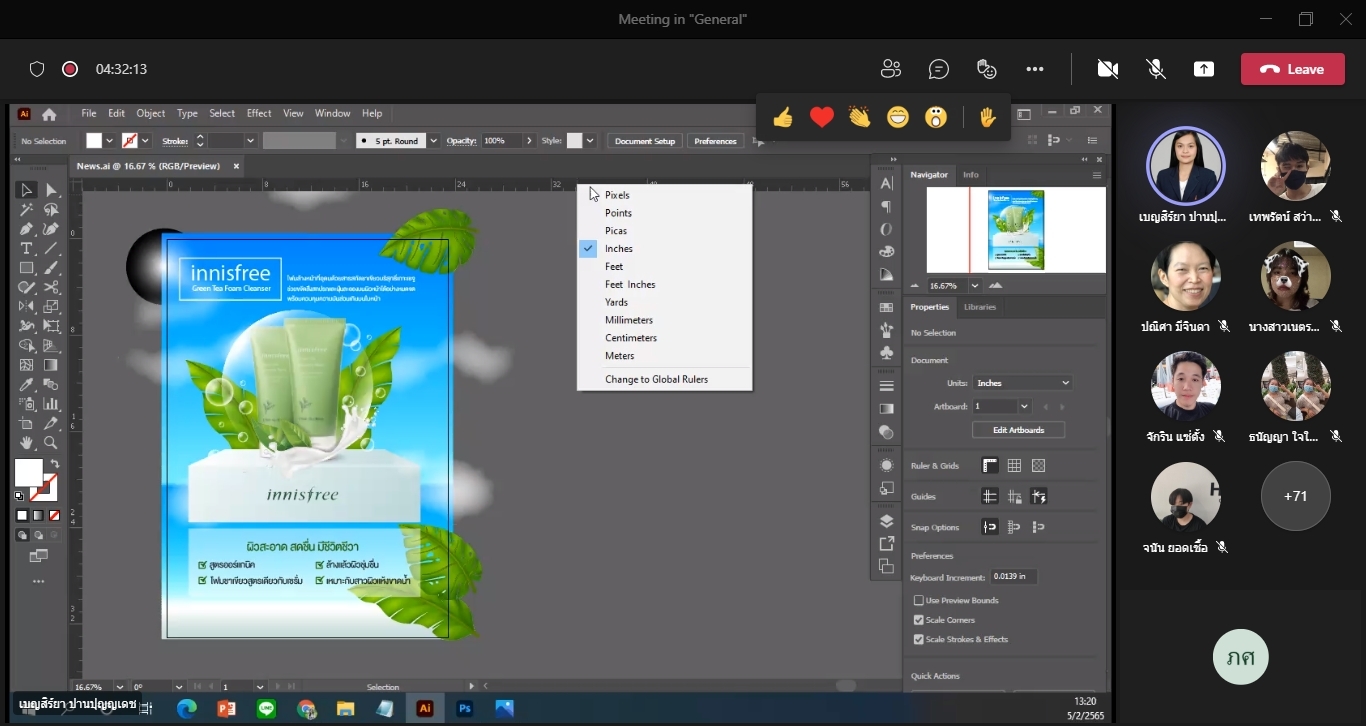Viewport: 1366px width, 726px height.
Task: Select the Type tool in toolbar
Action: 27,248
